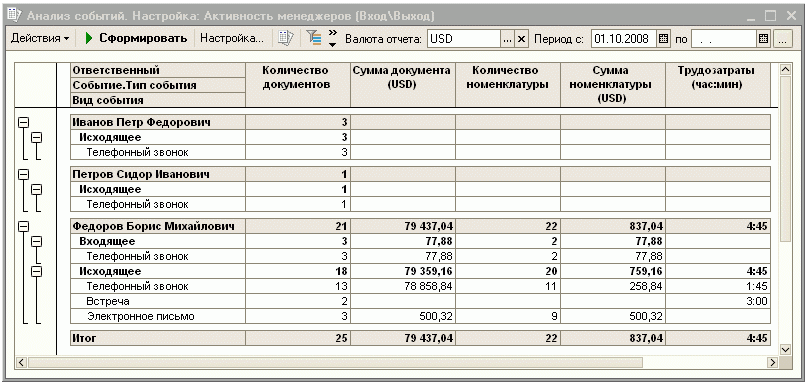Collapse the Иванов Петр Федорович group
Image resolution: width=809 pixels, height=386 pixels.
(23, 122)
